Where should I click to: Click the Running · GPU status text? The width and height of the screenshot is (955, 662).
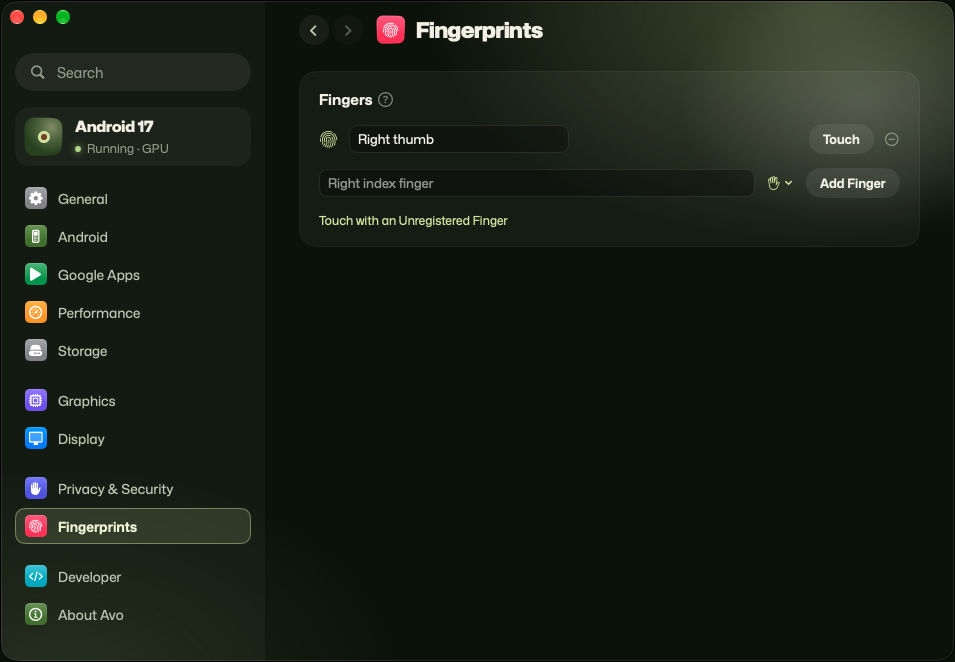[x=127, y=149]
